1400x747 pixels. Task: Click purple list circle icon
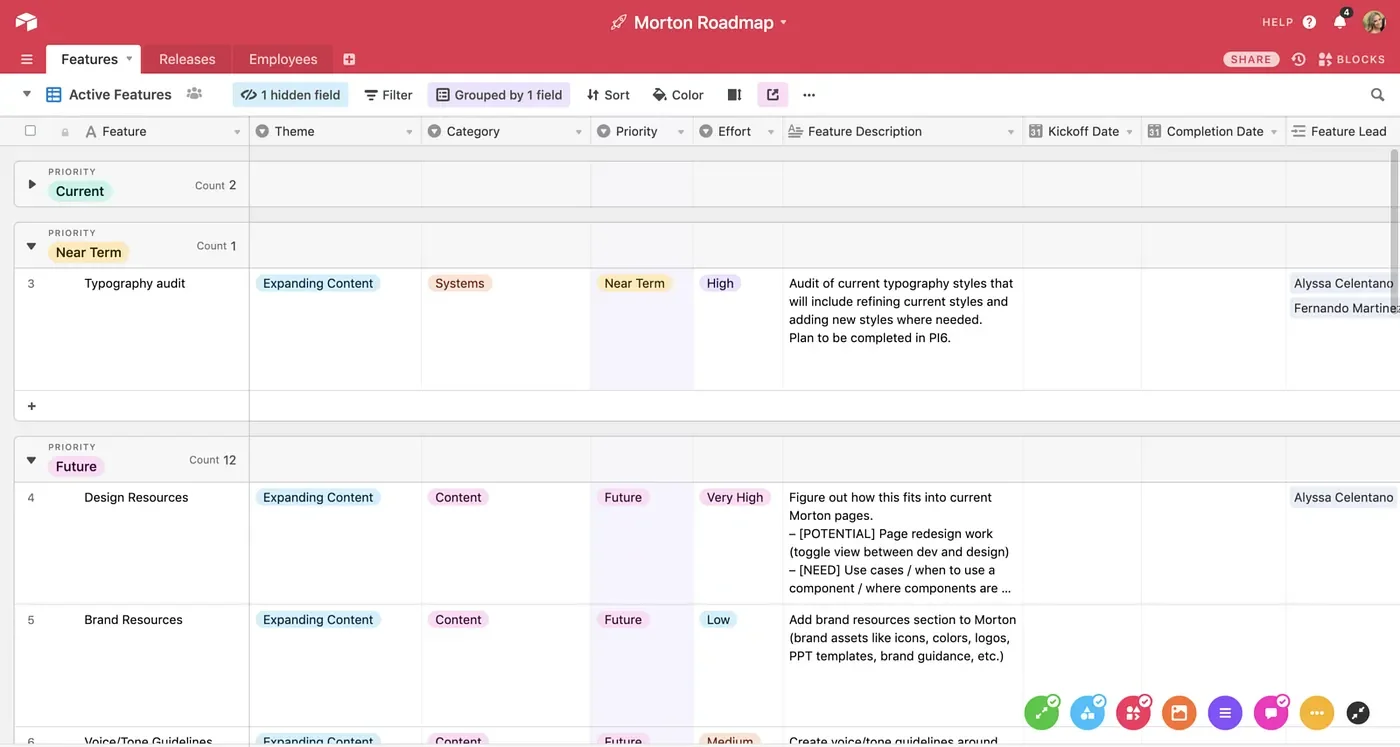1225,713
